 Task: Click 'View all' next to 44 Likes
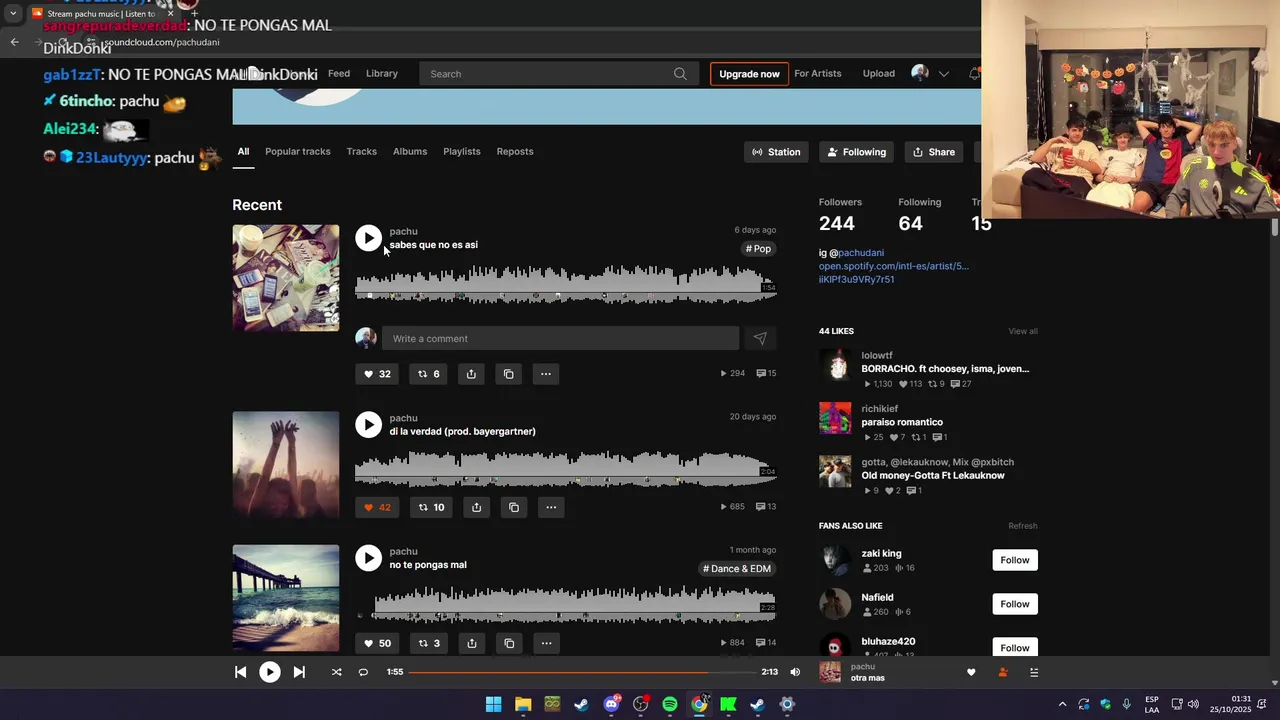1023,331
